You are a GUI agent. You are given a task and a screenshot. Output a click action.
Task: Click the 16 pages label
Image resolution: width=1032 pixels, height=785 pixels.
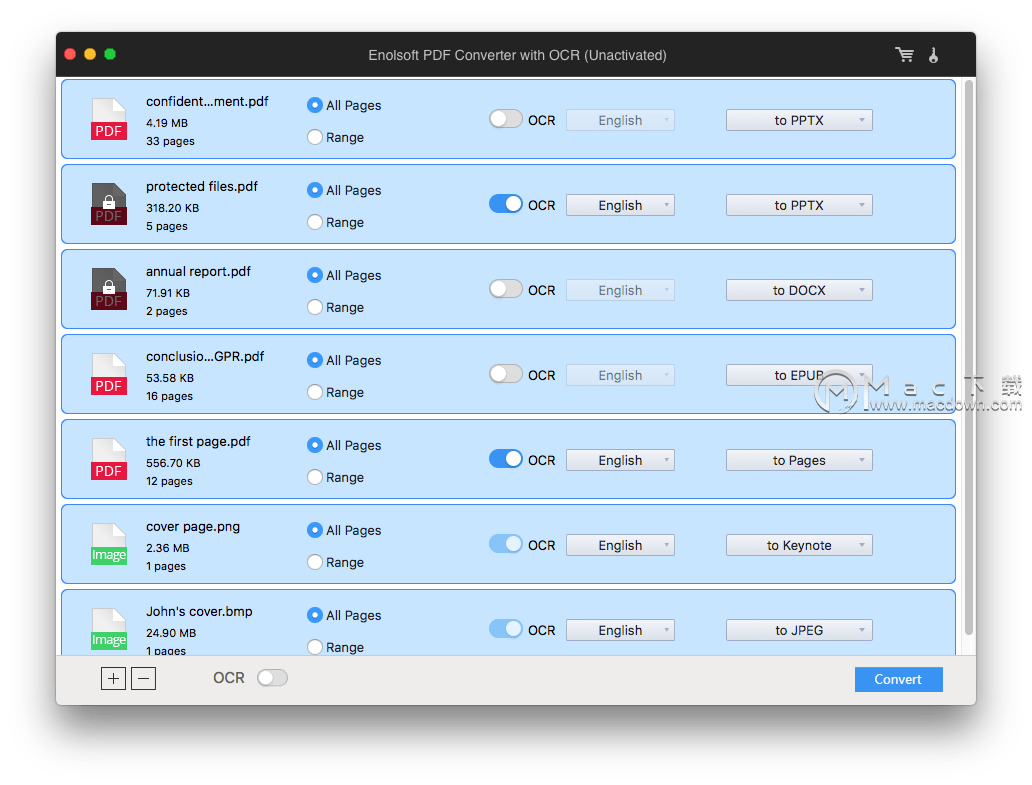click(169, 395)
